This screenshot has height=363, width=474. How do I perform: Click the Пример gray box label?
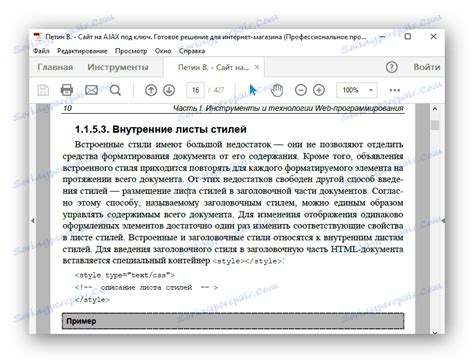pyautogui.click(x=81, y=321)
